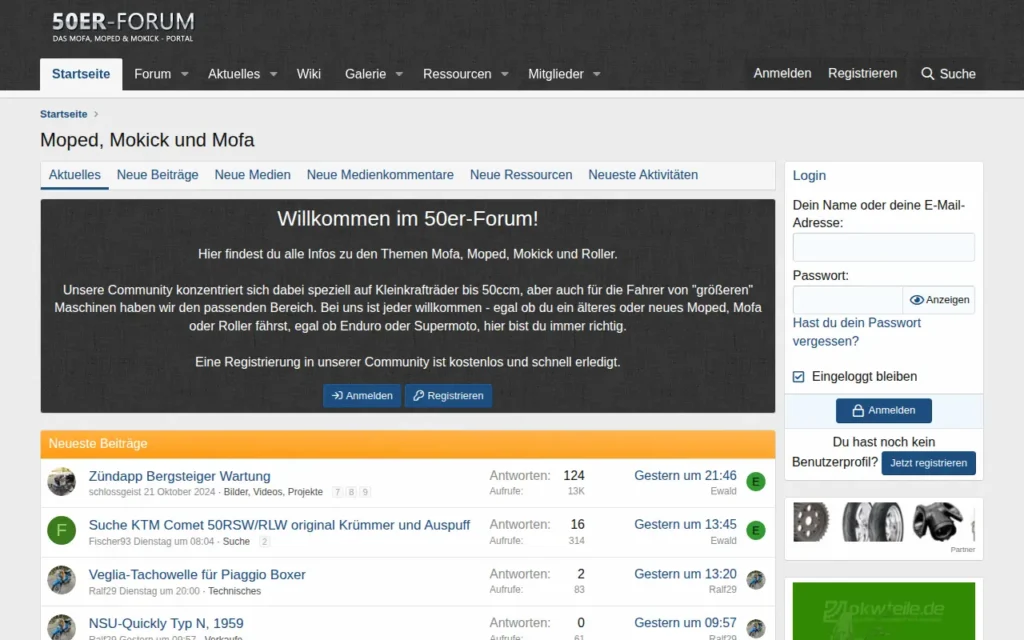The width and height of the screenshot is (1024, 640).
Task: Focus the Passwort input field
Action: pyautogui.click(x=848, y=300)
